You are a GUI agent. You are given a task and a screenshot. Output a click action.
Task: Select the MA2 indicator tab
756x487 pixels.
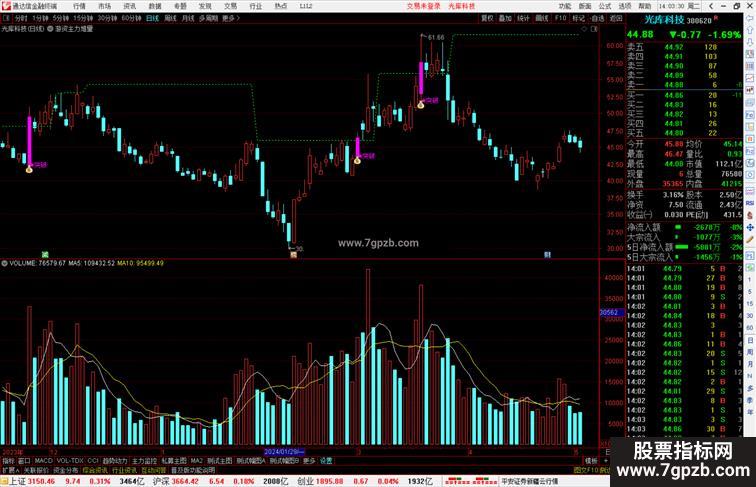(x=196, y=461)
